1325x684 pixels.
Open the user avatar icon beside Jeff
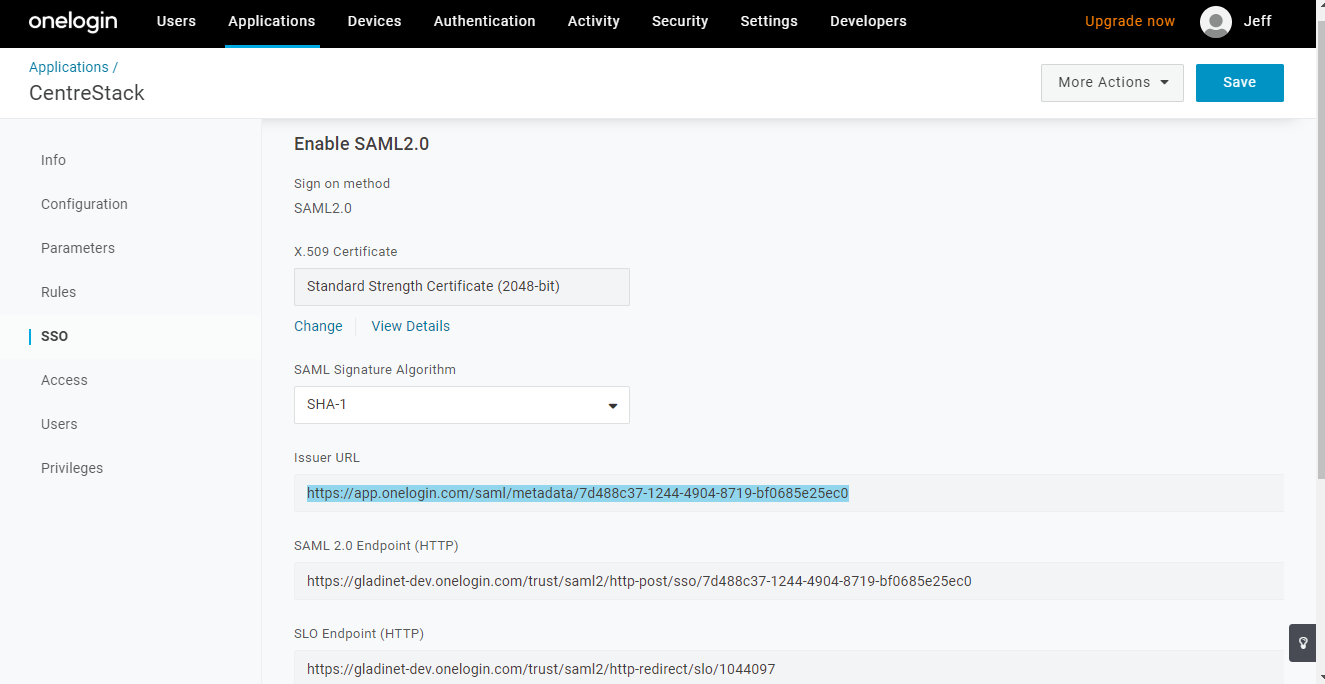[1216, 21]
